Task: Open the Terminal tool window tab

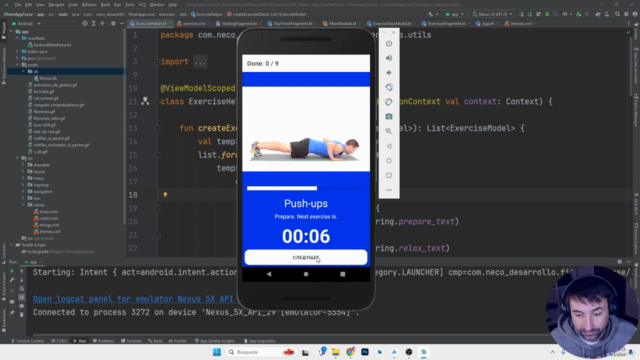Action: (x=131, y=341)
